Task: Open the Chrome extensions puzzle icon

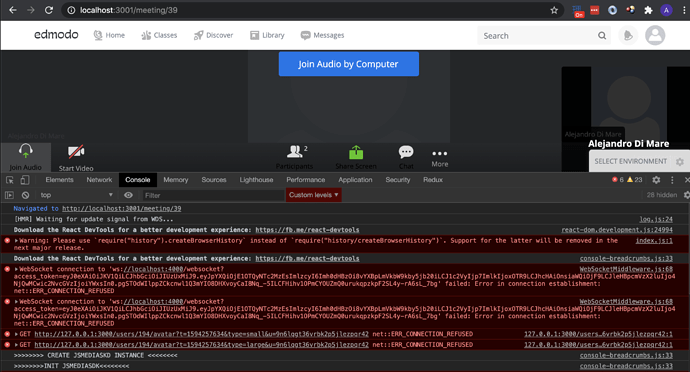Action: (x=648, y=10)
